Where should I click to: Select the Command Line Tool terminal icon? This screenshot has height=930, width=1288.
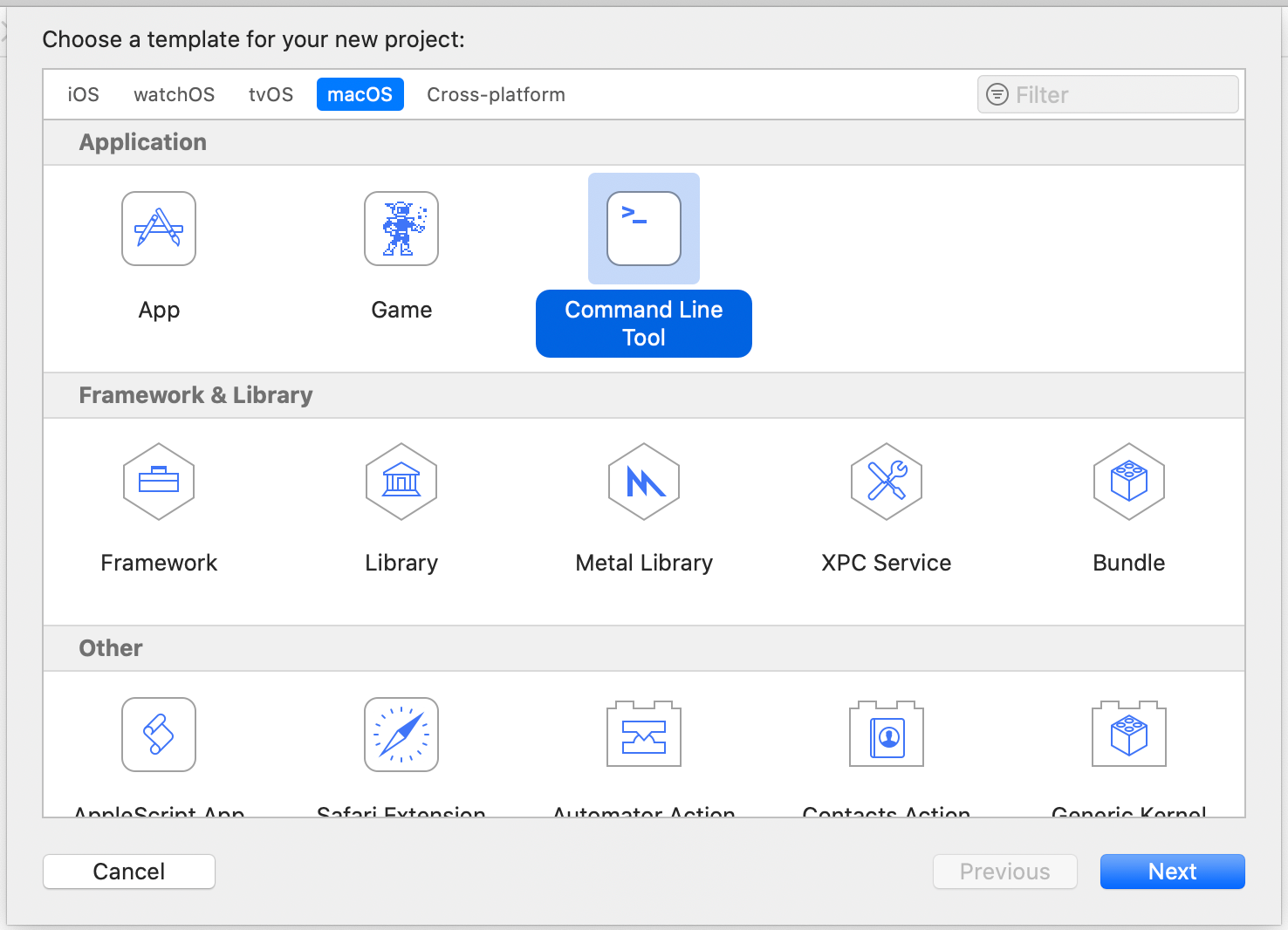[644, 229]
